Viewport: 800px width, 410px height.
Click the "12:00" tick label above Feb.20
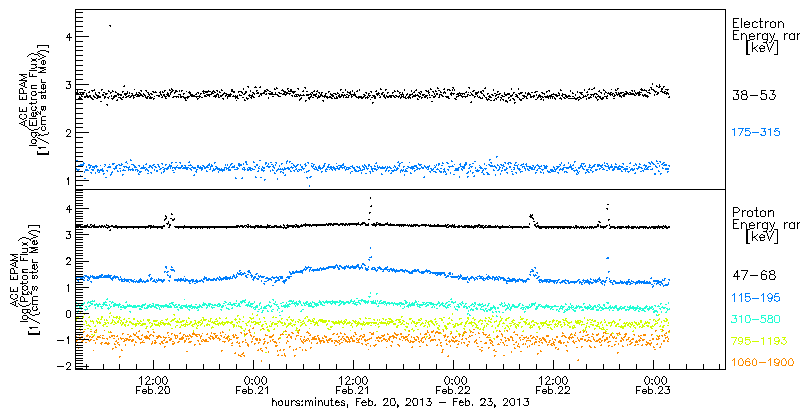pos(154,381)
